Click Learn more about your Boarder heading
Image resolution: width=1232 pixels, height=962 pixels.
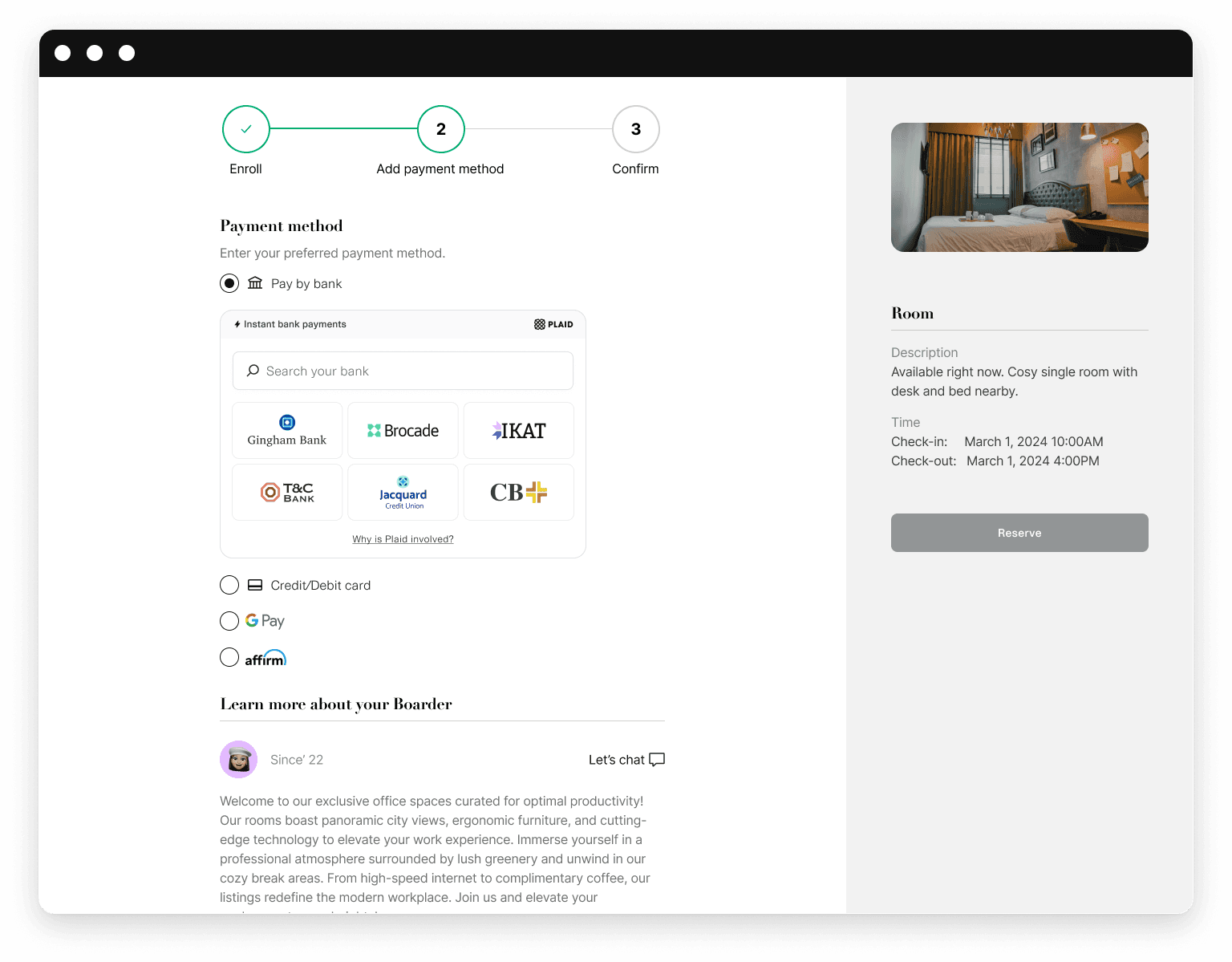(x=336, y=704)
